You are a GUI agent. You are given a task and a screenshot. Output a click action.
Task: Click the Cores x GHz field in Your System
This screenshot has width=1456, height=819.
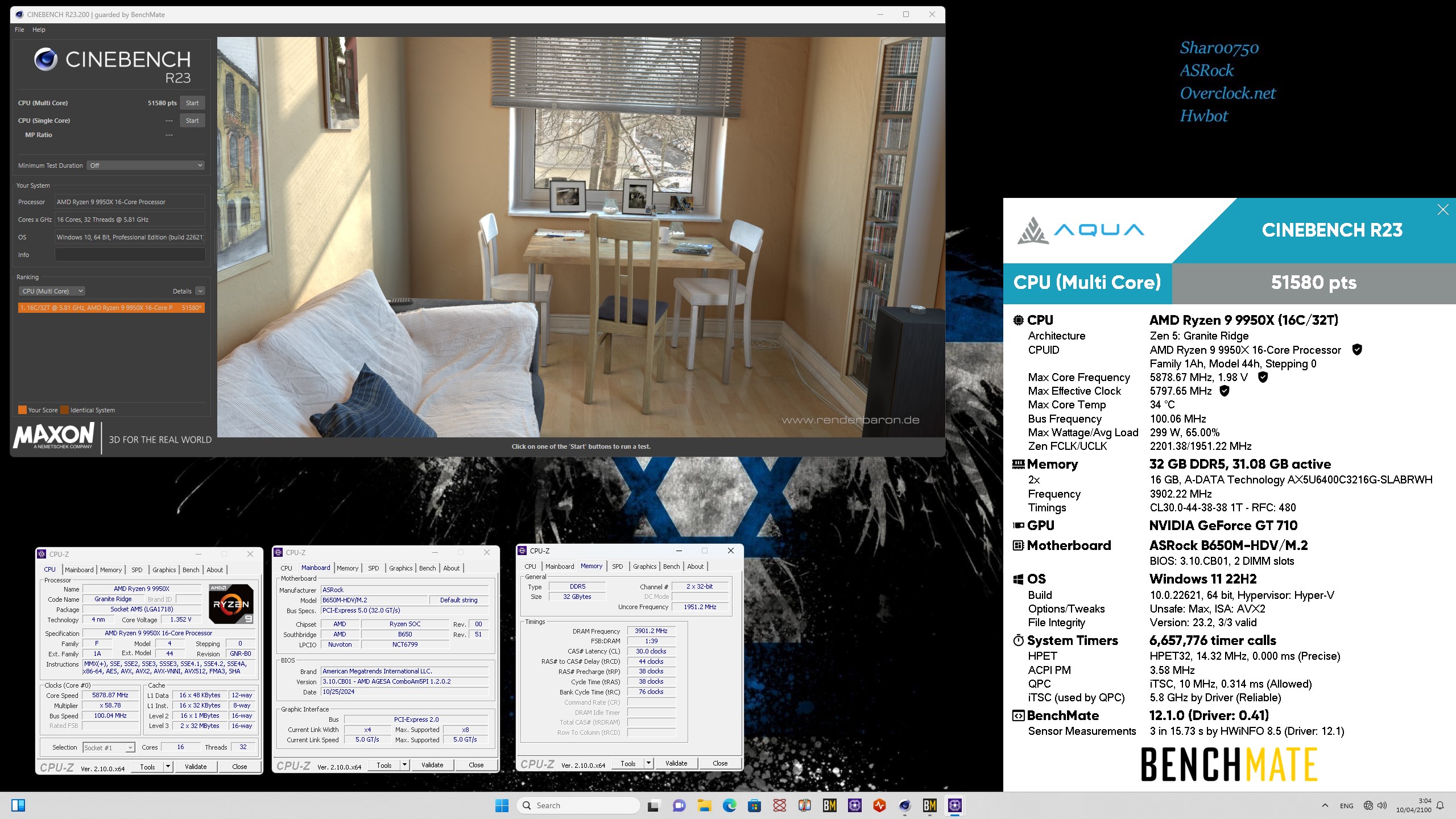coord(130,220)
